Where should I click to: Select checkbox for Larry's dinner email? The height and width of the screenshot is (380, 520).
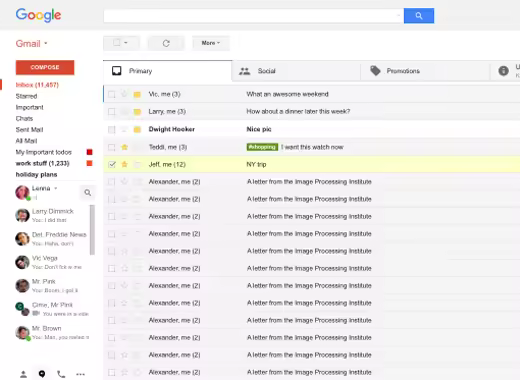(112, 112)
